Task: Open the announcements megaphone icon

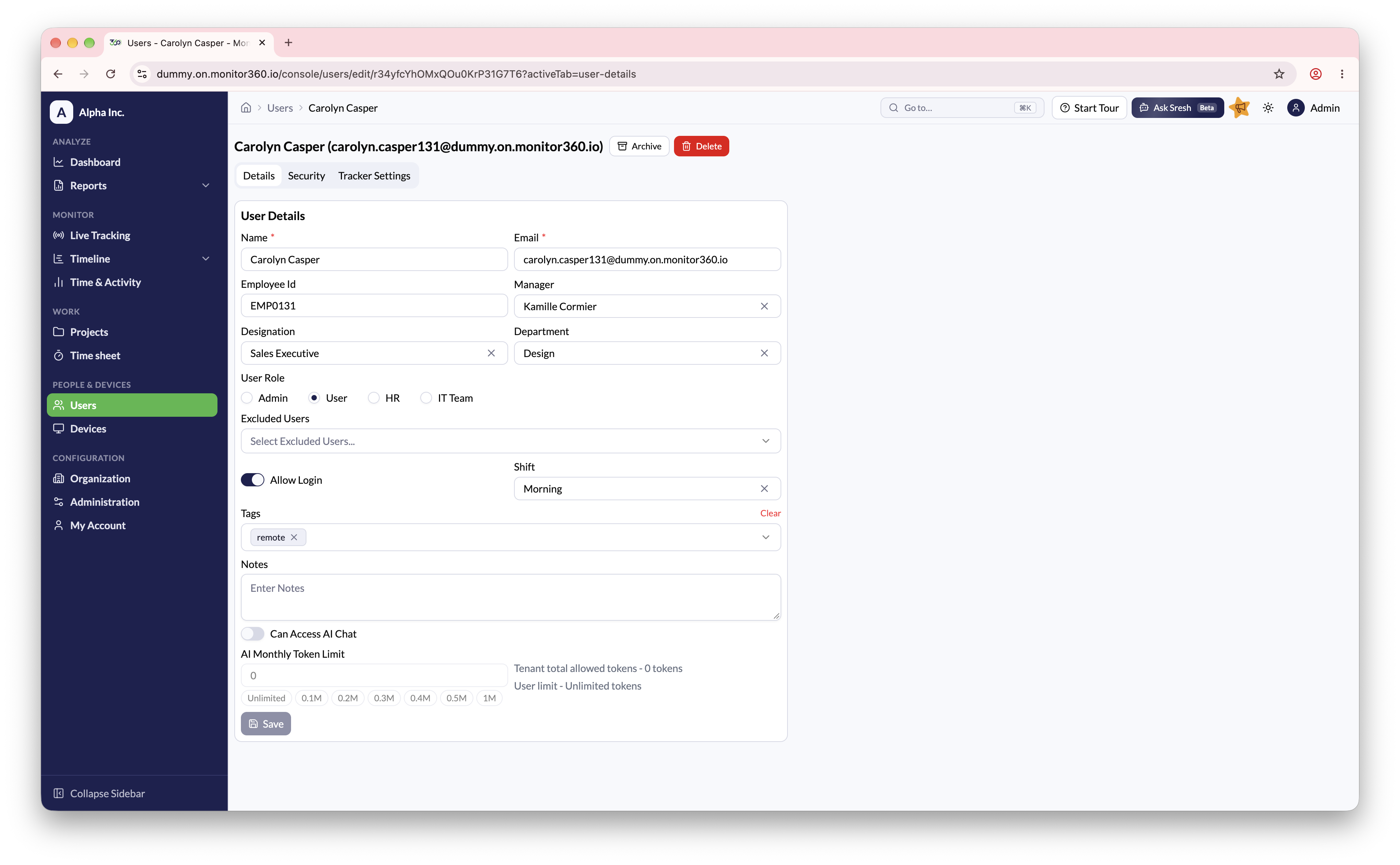Action: [x=1239, y=108]
